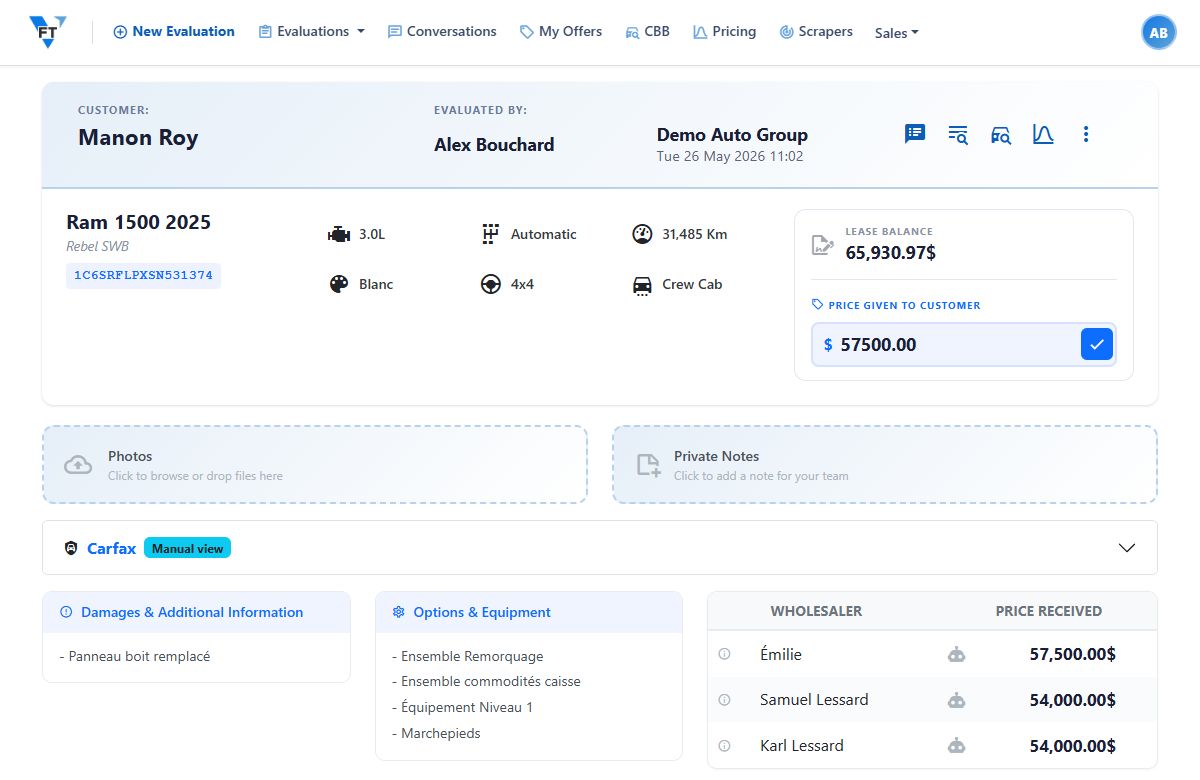
Task: Click the add note file icon
Action: pyautogui.click(x=648, y=465)
